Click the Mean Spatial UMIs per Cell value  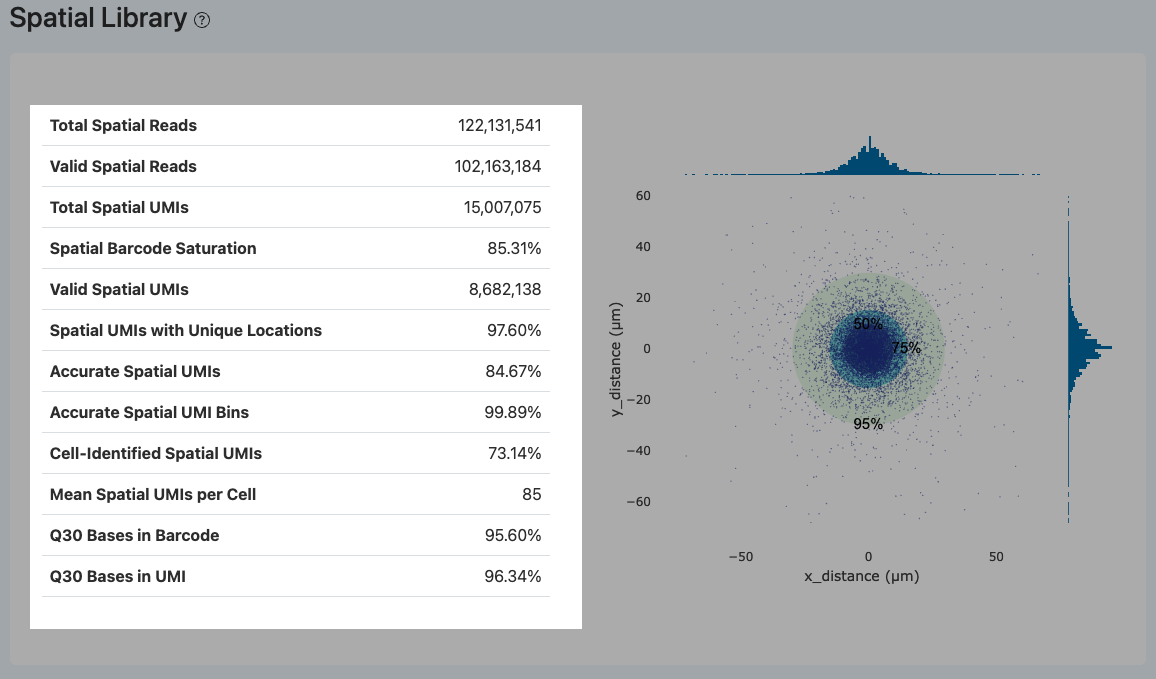pyautogui.click(x=533, y=494)
